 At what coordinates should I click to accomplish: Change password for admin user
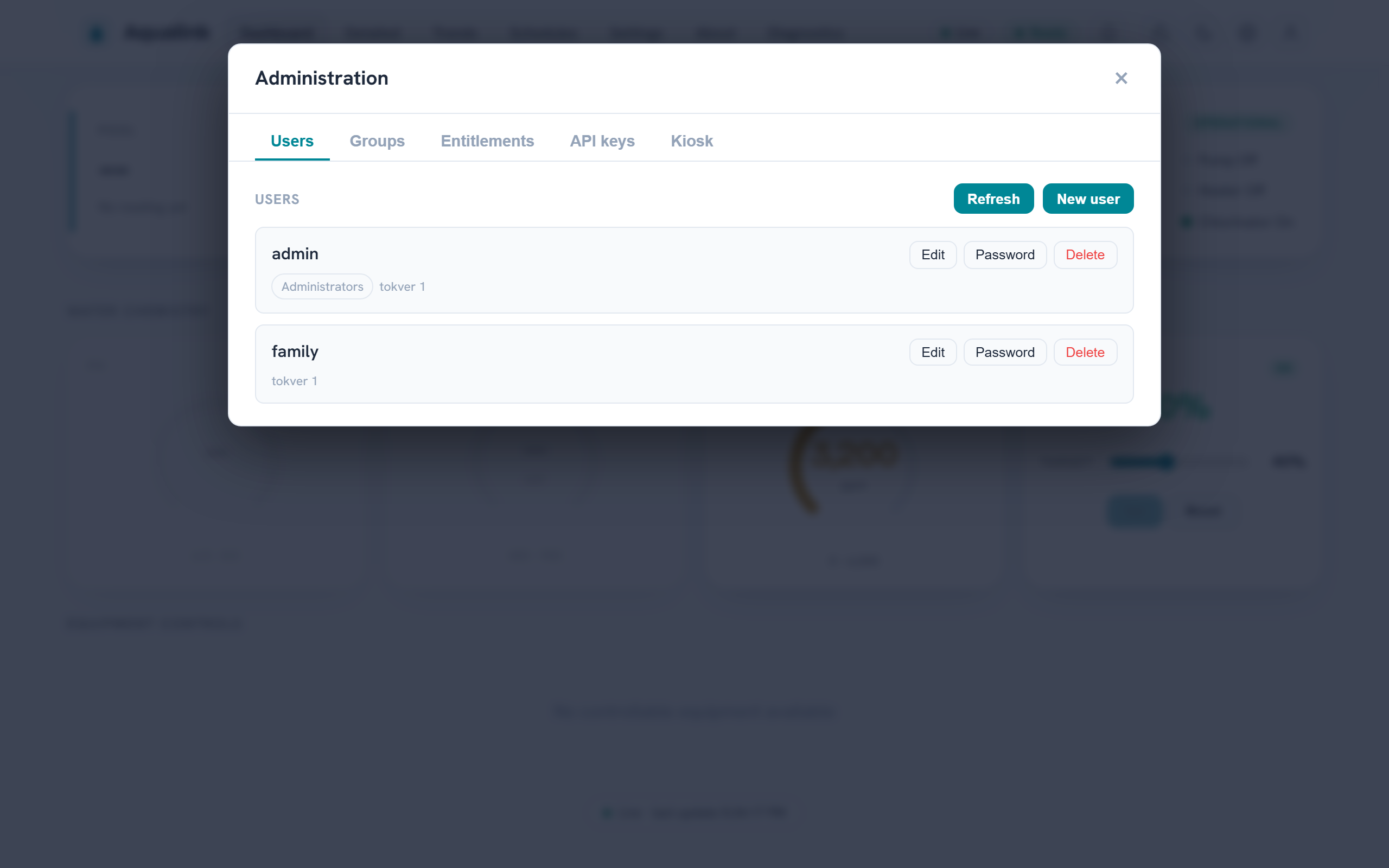tap(1005, 255)
